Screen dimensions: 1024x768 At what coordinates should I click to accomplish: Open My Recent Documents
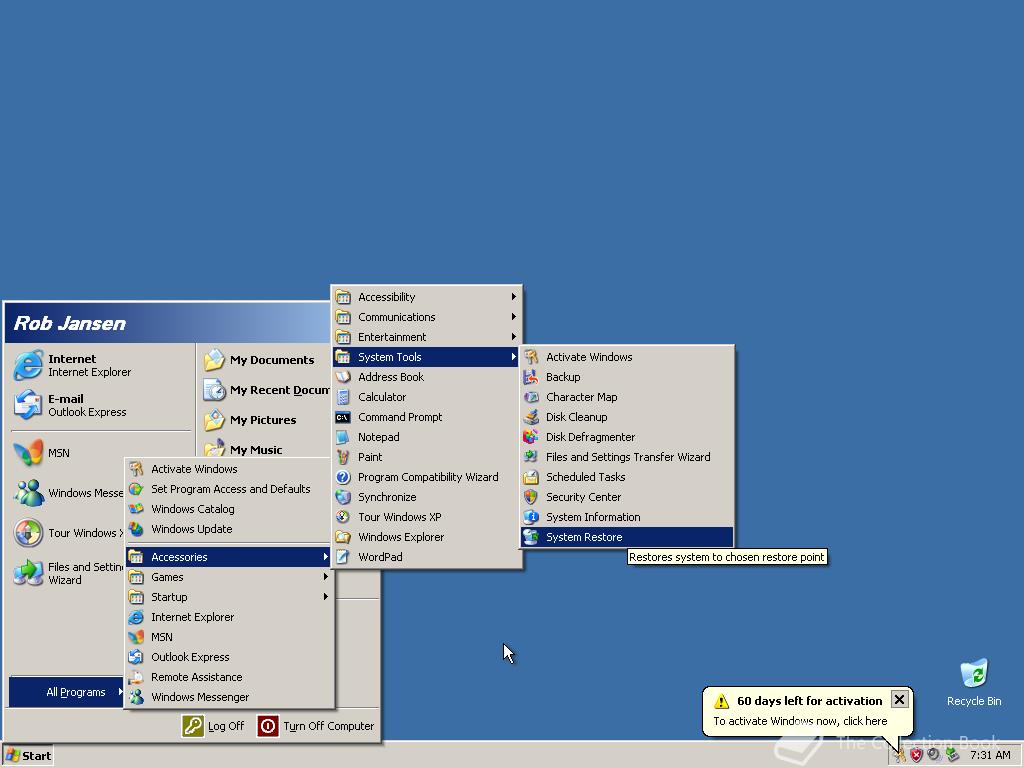(x=264, y=390)
